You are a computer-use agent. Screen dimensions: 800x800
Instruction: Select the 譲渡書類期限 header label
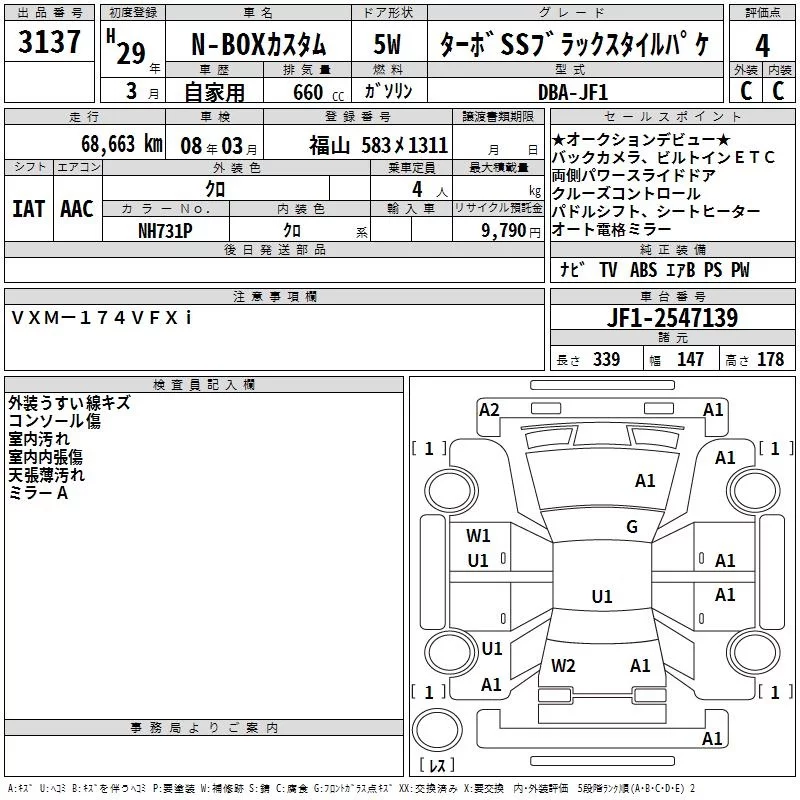click(x=498, y=116)
